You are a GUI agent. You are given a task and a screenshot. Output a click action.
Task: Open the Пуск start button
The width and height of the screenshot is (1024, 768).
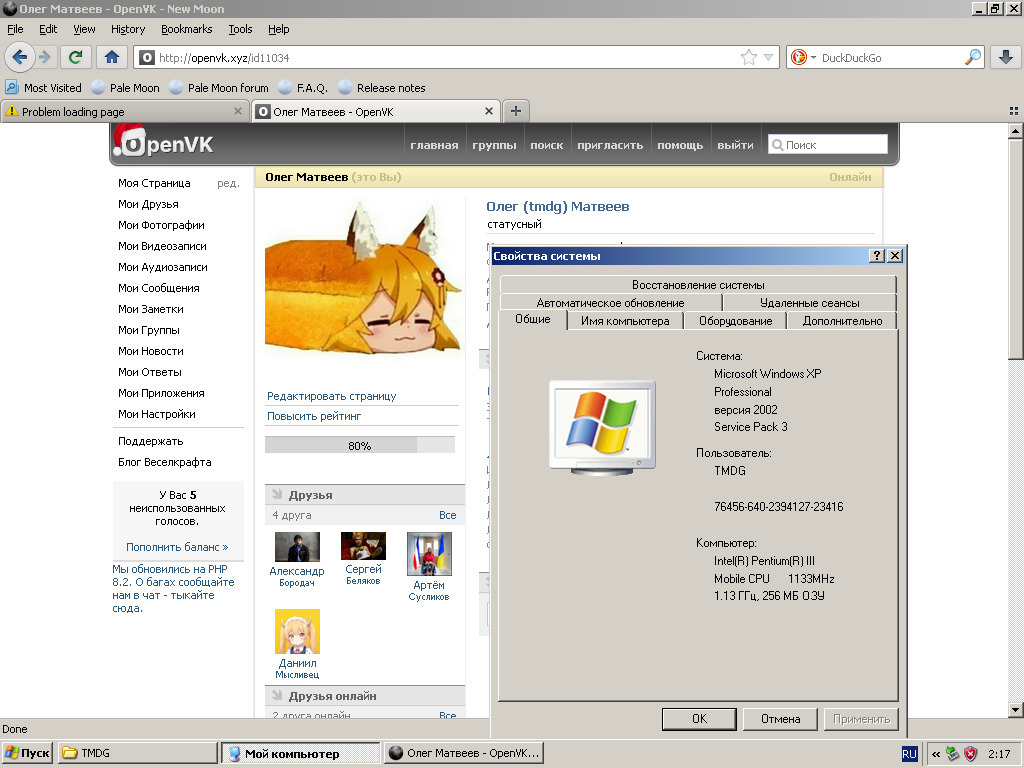tap(27, 753)
